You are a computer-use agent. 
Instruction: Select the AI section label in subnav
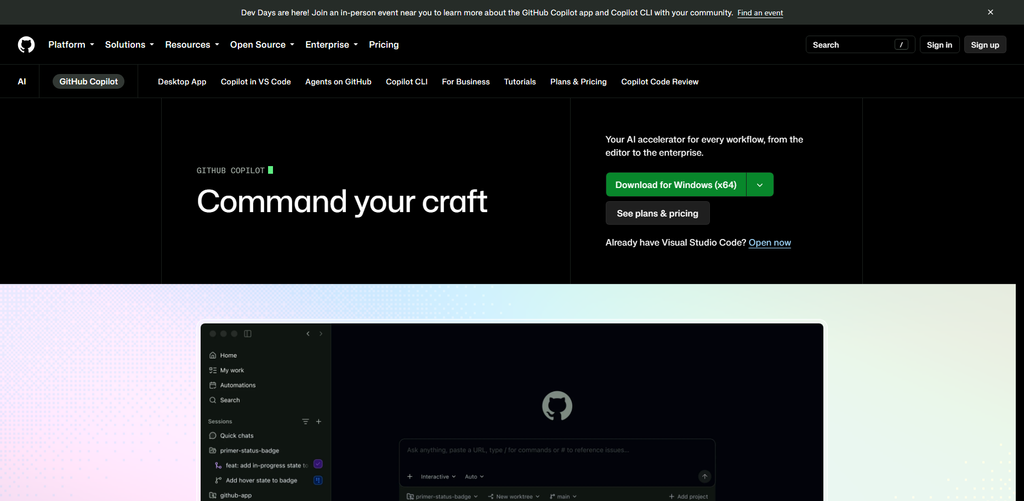(x=22, y=82)
